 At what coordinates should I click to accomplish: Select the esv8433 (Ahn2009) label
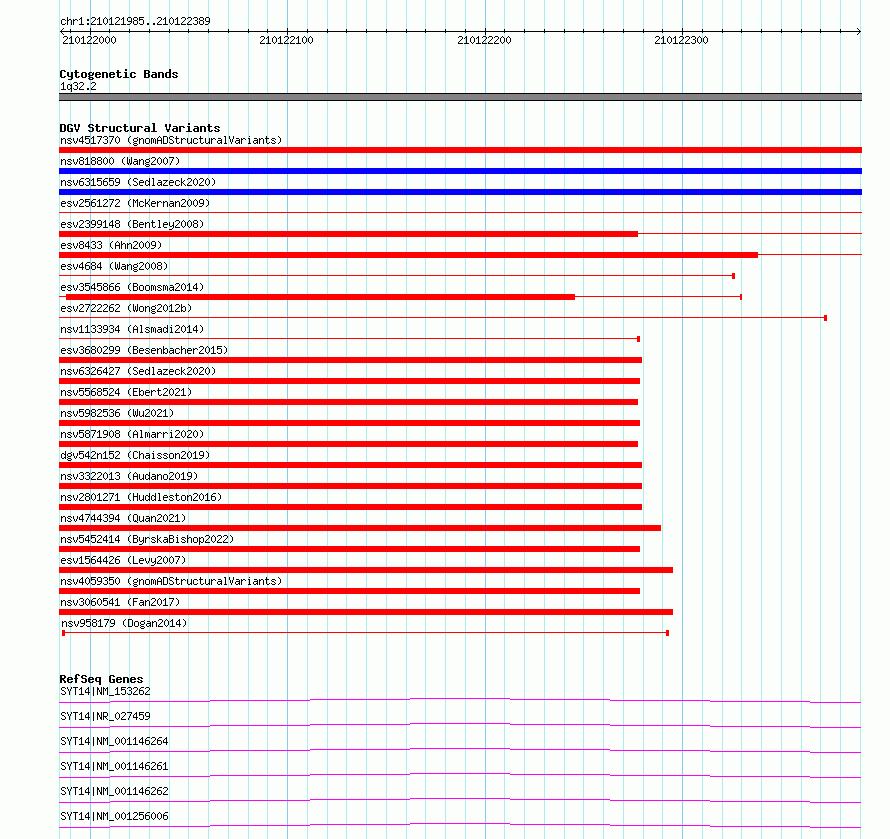pos(111,245)
